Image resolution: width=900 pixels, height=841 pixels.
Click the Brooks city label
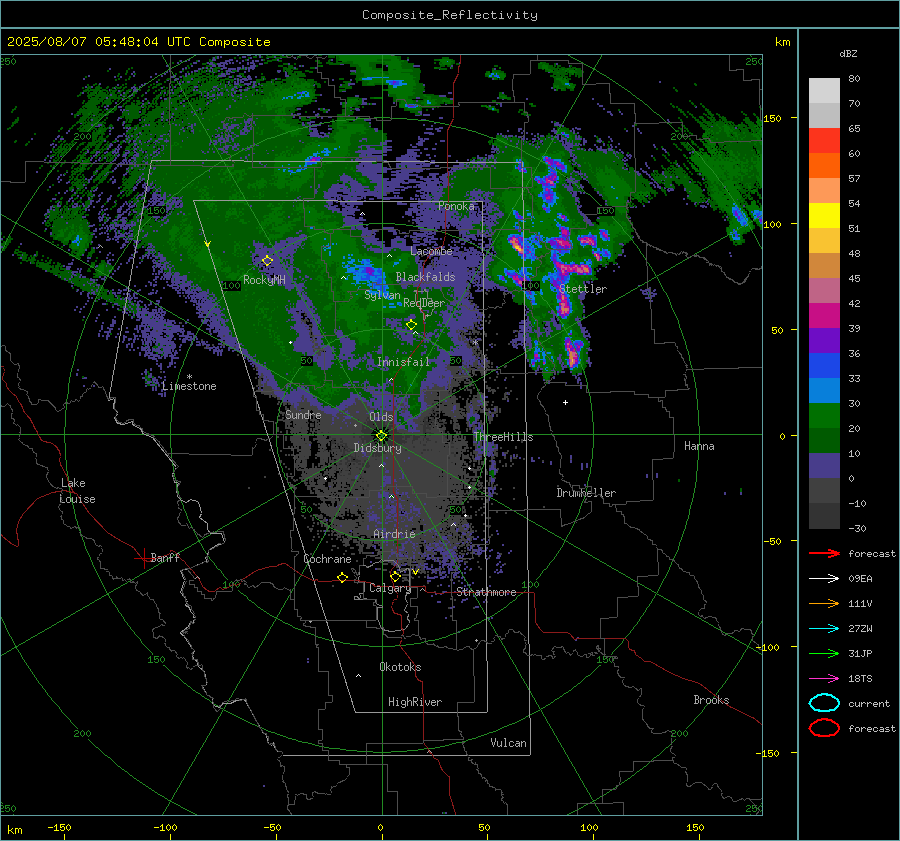tap(711, 700)
